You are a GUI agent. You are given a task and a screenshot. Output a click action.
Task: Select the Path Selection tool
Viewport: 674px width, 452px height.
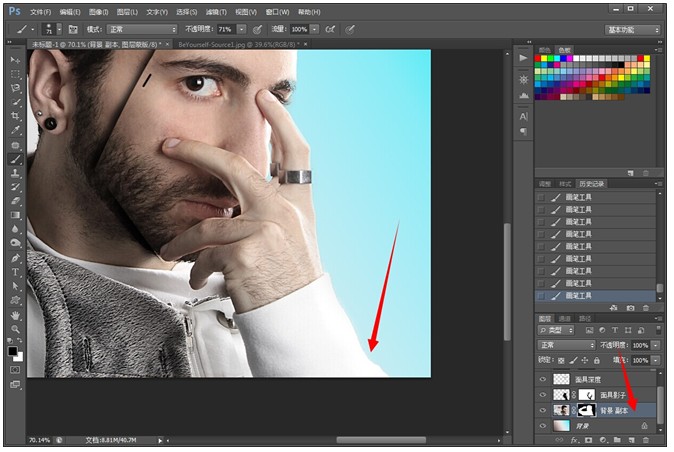coord(15,286)
